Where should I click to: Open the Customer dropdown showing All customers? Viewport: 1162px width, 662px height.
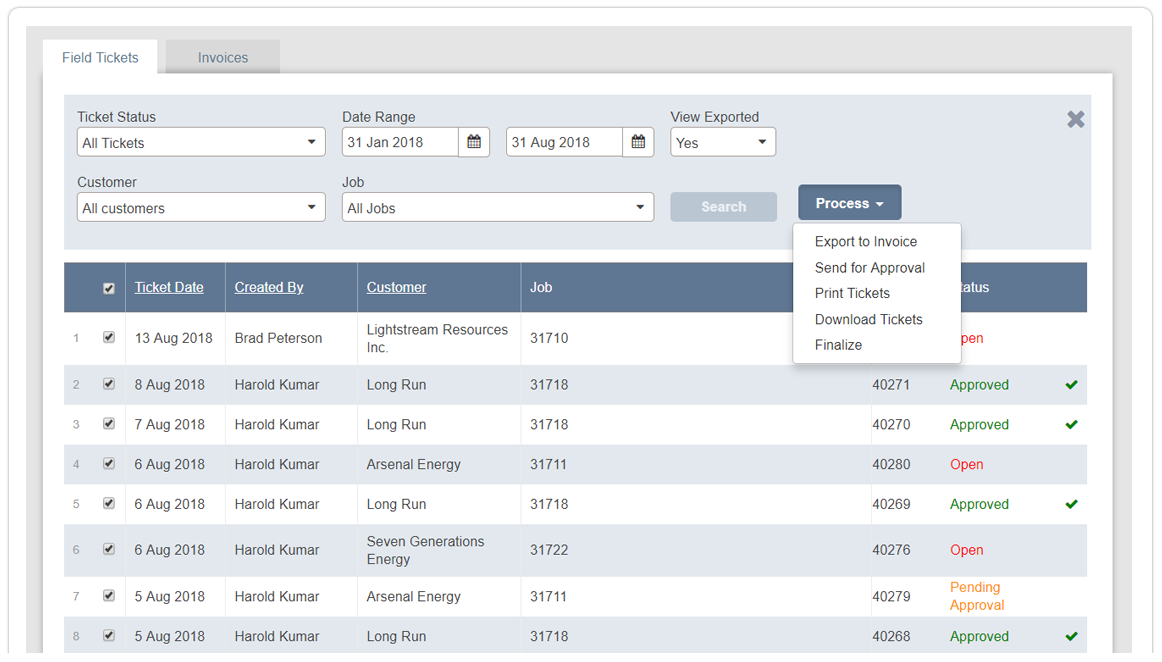pyautogui.click(x=200, y=207)
